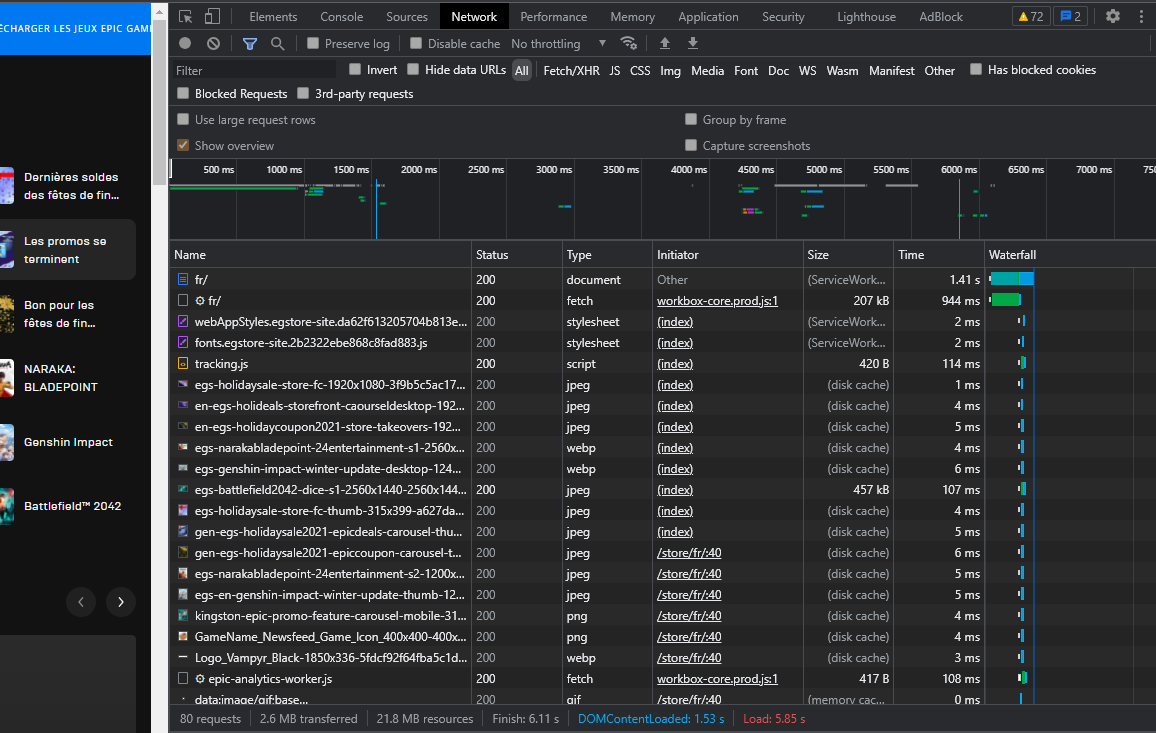Image resolution: width=1156 pixels, height=733 pixels.
Task: Stop recording the network log
Action: pos(185,43)
